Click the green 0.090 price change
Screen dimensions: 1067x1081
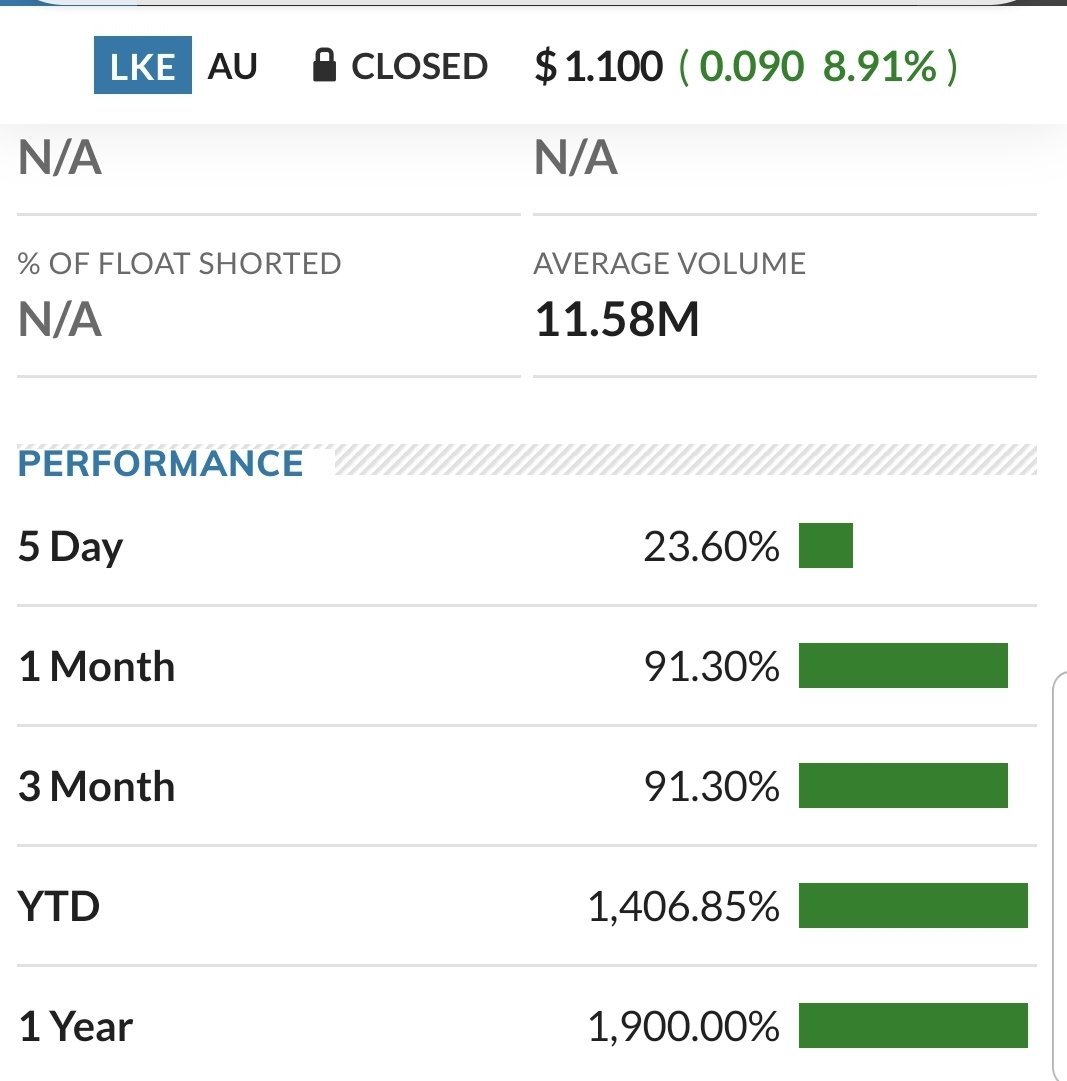(751, 67)
